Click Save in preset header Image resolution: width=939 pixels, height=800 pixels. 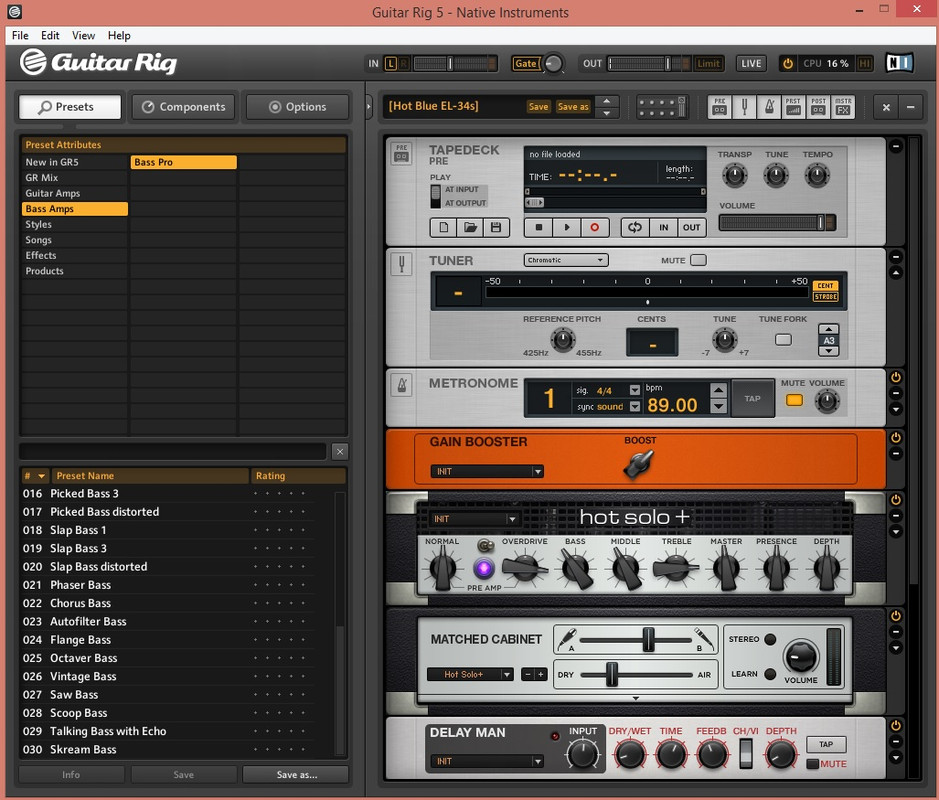click(538, 107)
